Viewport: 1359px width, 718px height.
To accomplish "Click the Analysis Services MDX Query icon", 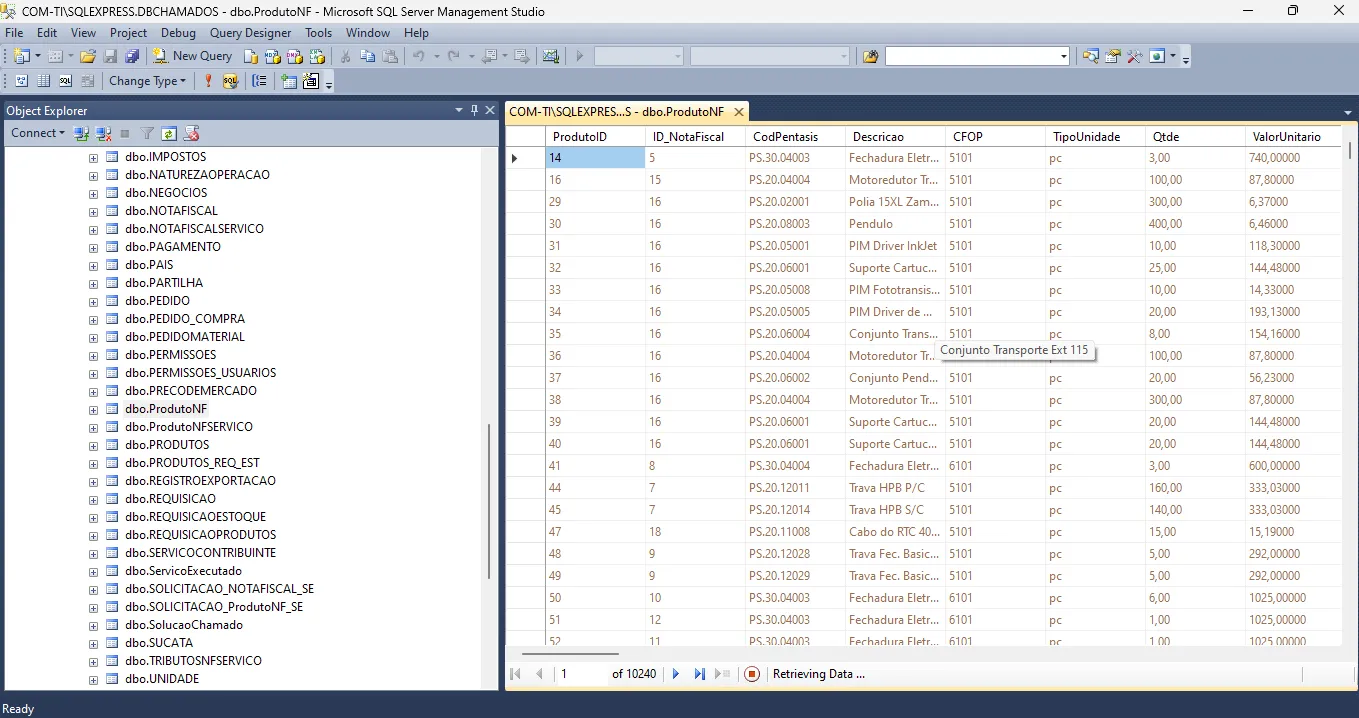I will coord(273,56).
